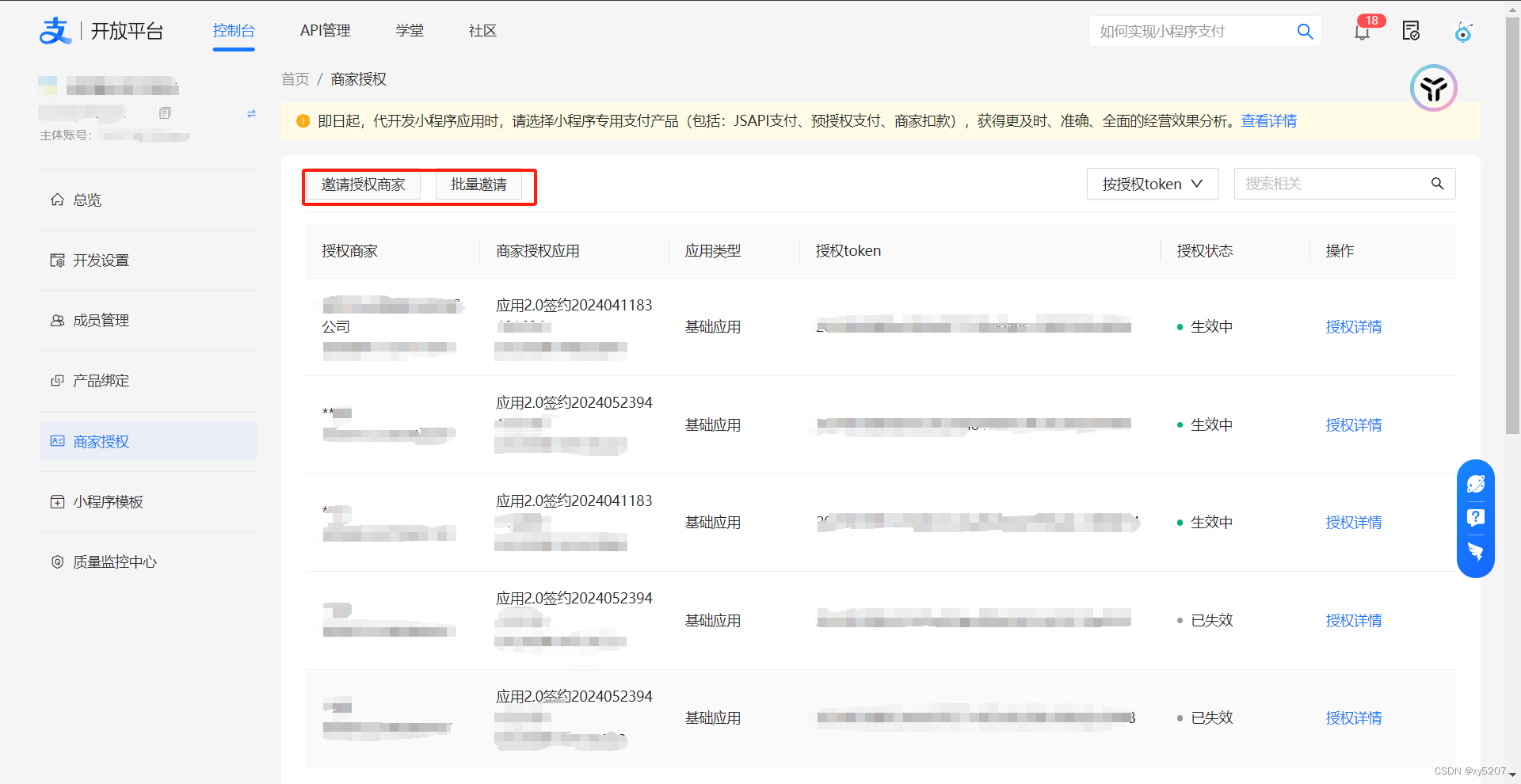Click the 总览 home icon
The image size is (1521, 784).
[57, 200]
